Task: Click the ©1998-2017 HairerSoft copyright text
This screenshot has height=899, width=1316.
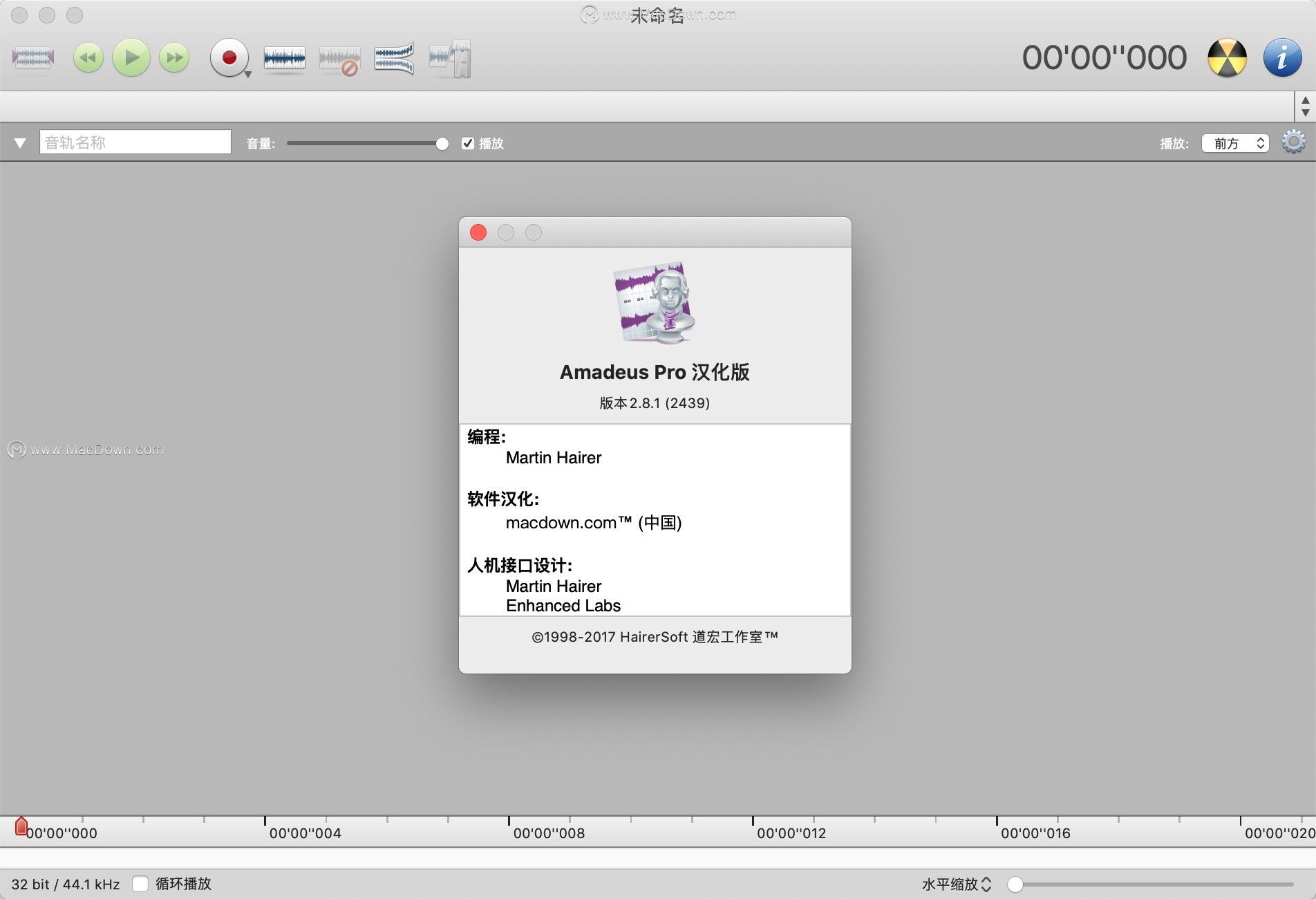Action: (655, 637)
